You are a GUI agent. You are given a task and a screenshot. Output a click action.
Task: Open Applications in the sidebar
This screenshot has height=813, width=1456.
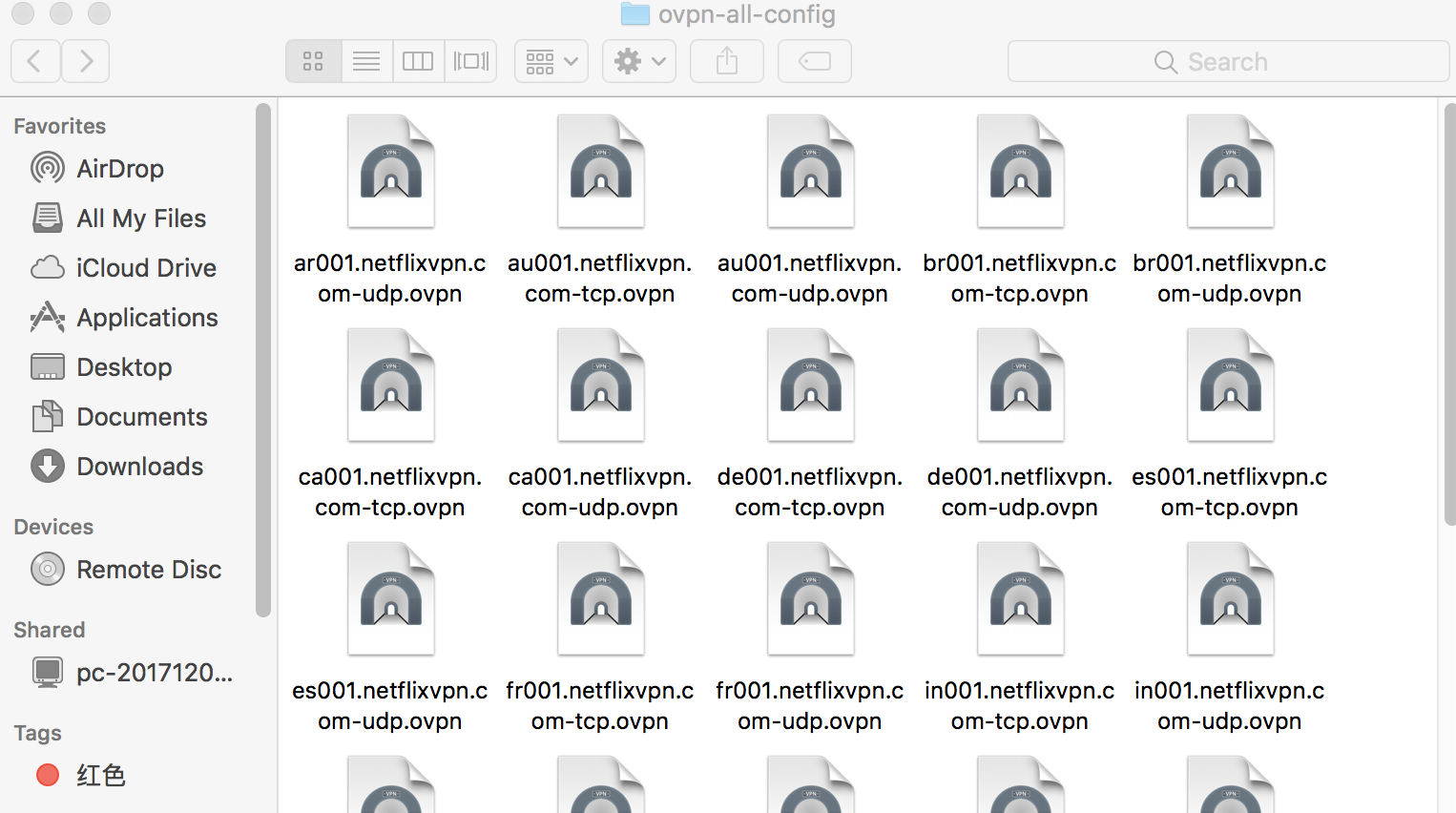(x=124, y=318)
